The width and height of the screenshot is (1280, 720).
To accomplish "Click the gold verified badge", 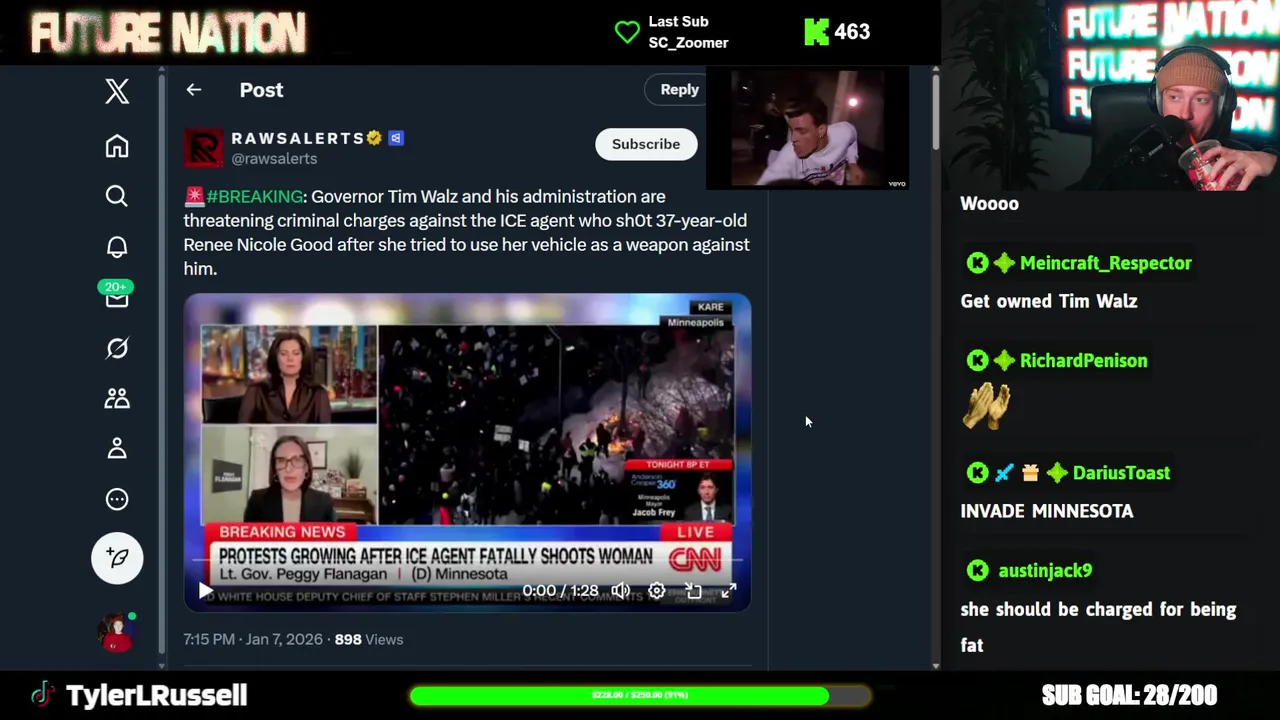I will point(375,138).
